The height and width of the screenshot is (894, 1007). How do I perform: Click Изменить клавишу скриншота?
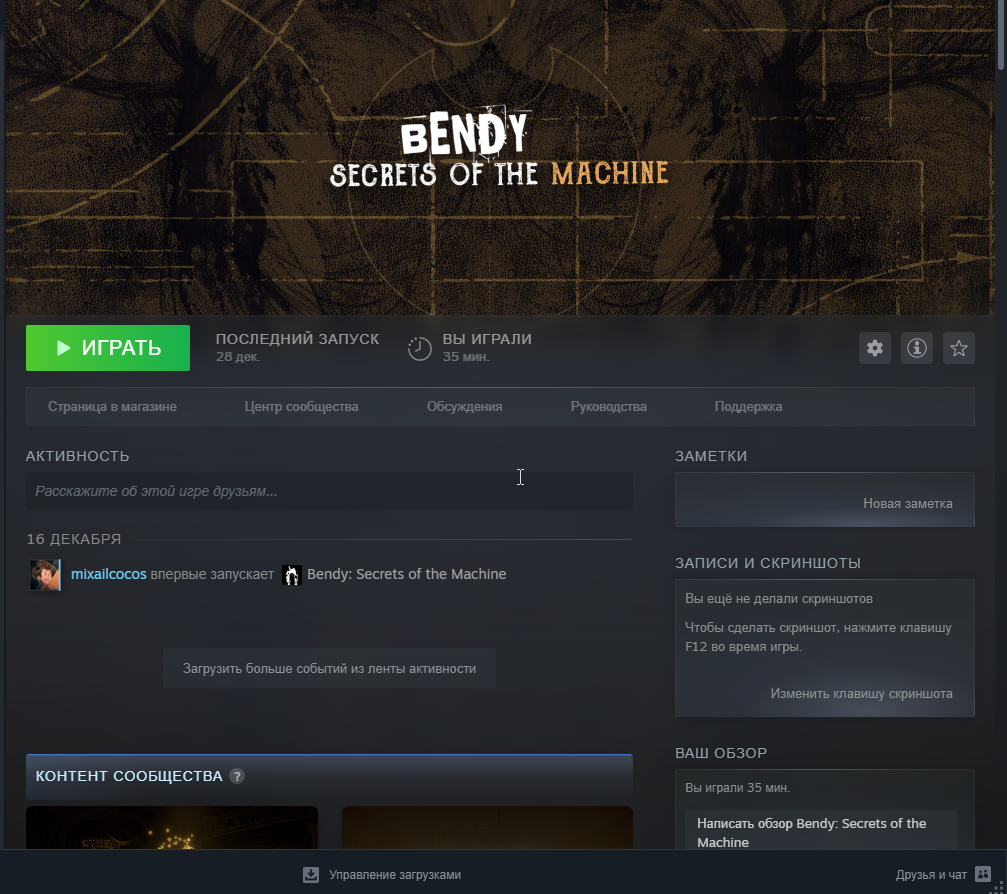pos(861,694)
